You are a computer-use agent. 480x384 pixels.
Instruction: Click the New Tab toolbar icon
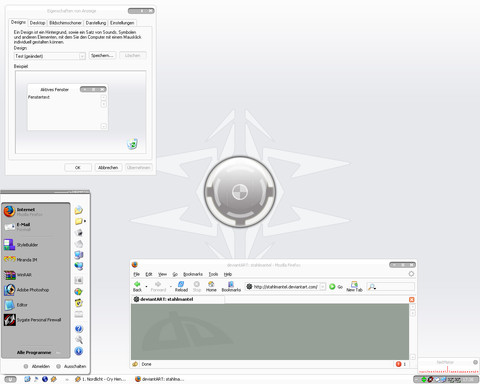click(354, 284)
